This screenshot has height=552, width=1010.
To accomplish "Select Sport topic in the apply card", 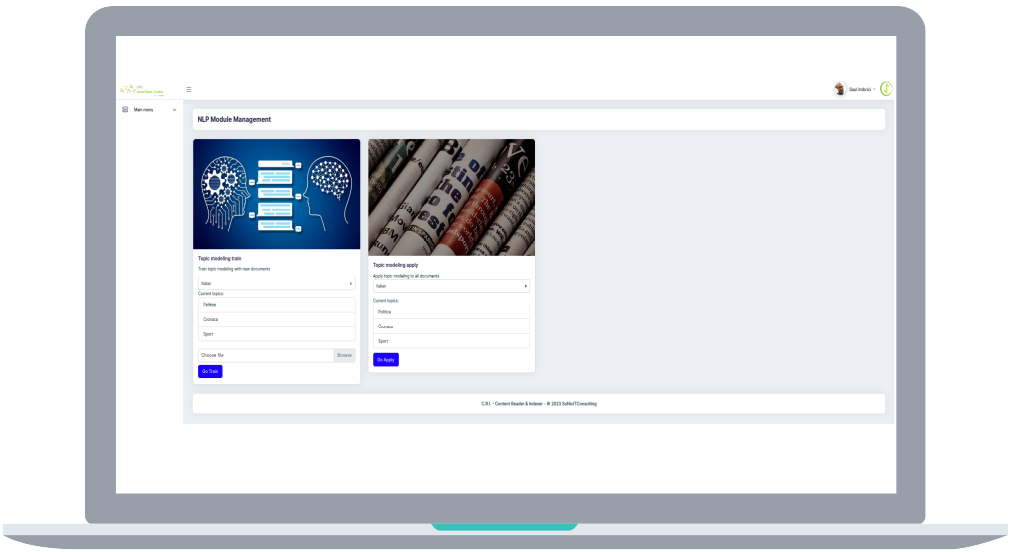I will pyautogui.click(x=451, y=341).
